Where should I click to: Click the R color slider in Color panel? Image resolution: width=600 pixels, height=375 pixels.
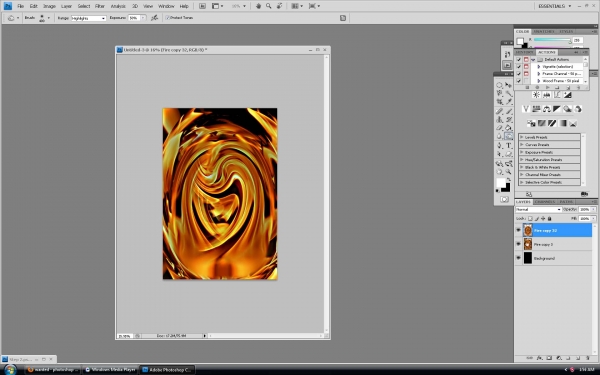coord(552,40)
